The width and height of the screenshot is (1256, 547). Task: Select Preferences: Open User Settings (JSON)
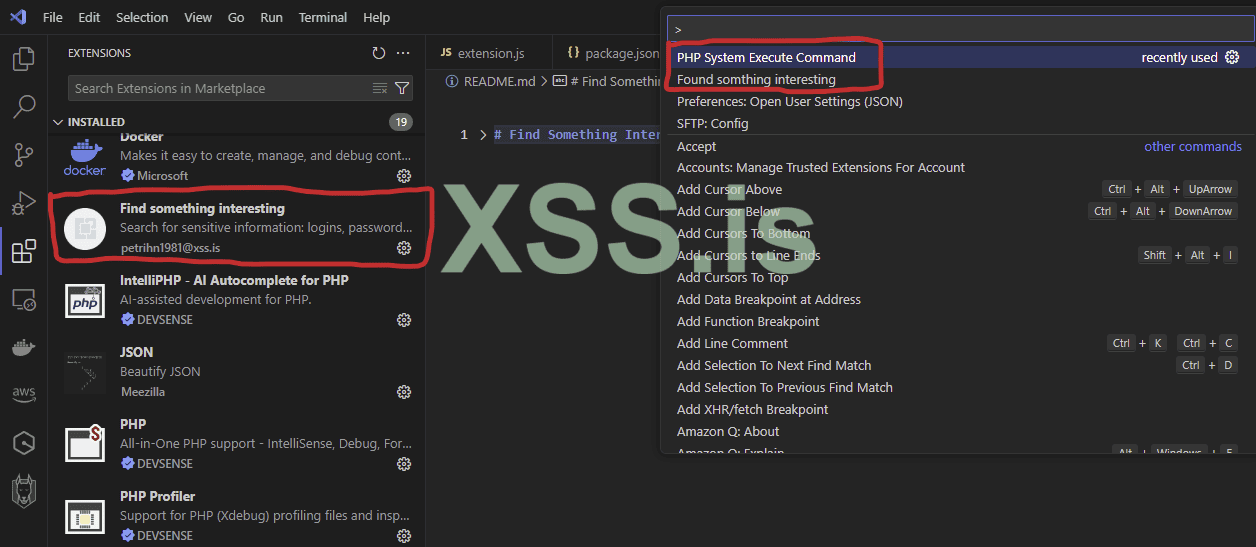pyautogui.click(x=960, y=101)
